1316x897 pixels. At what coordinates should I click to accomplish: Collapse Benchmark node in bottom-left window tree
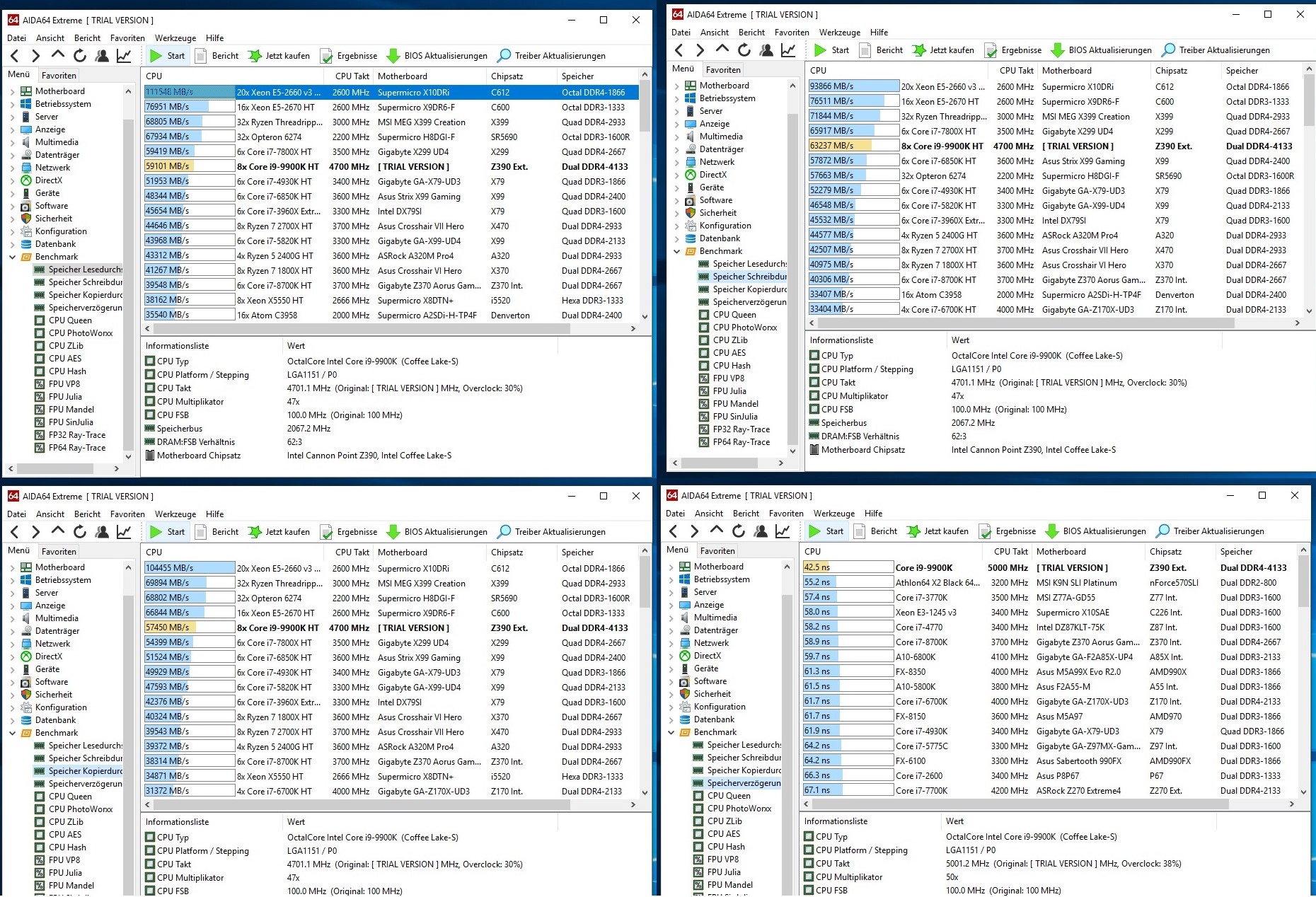pyautogui.click(x=12, y=733)
